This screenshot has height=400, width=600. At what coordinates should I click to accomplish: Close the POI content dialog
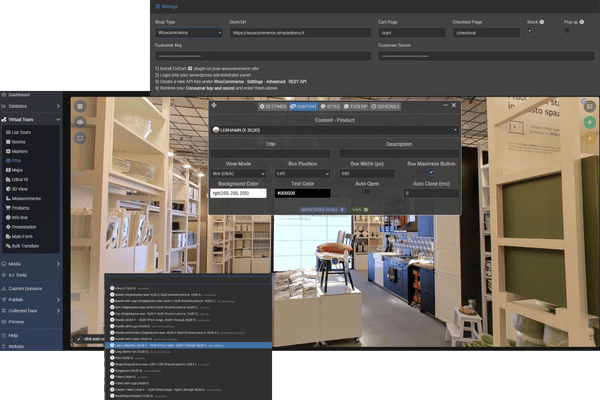(x=454, y=105)
